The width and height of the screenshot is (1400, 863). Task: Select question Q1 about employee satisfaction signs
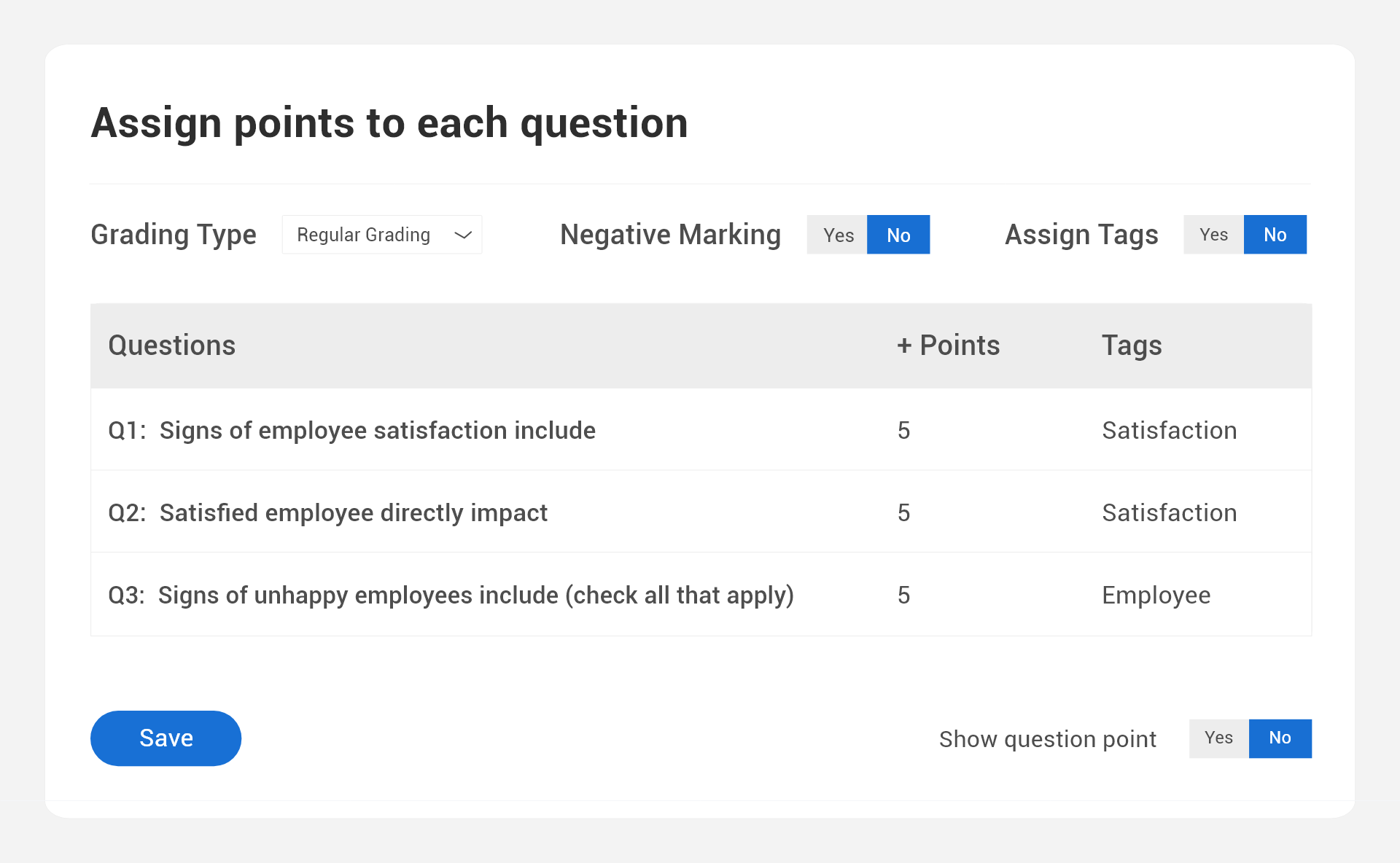[351, 431]
